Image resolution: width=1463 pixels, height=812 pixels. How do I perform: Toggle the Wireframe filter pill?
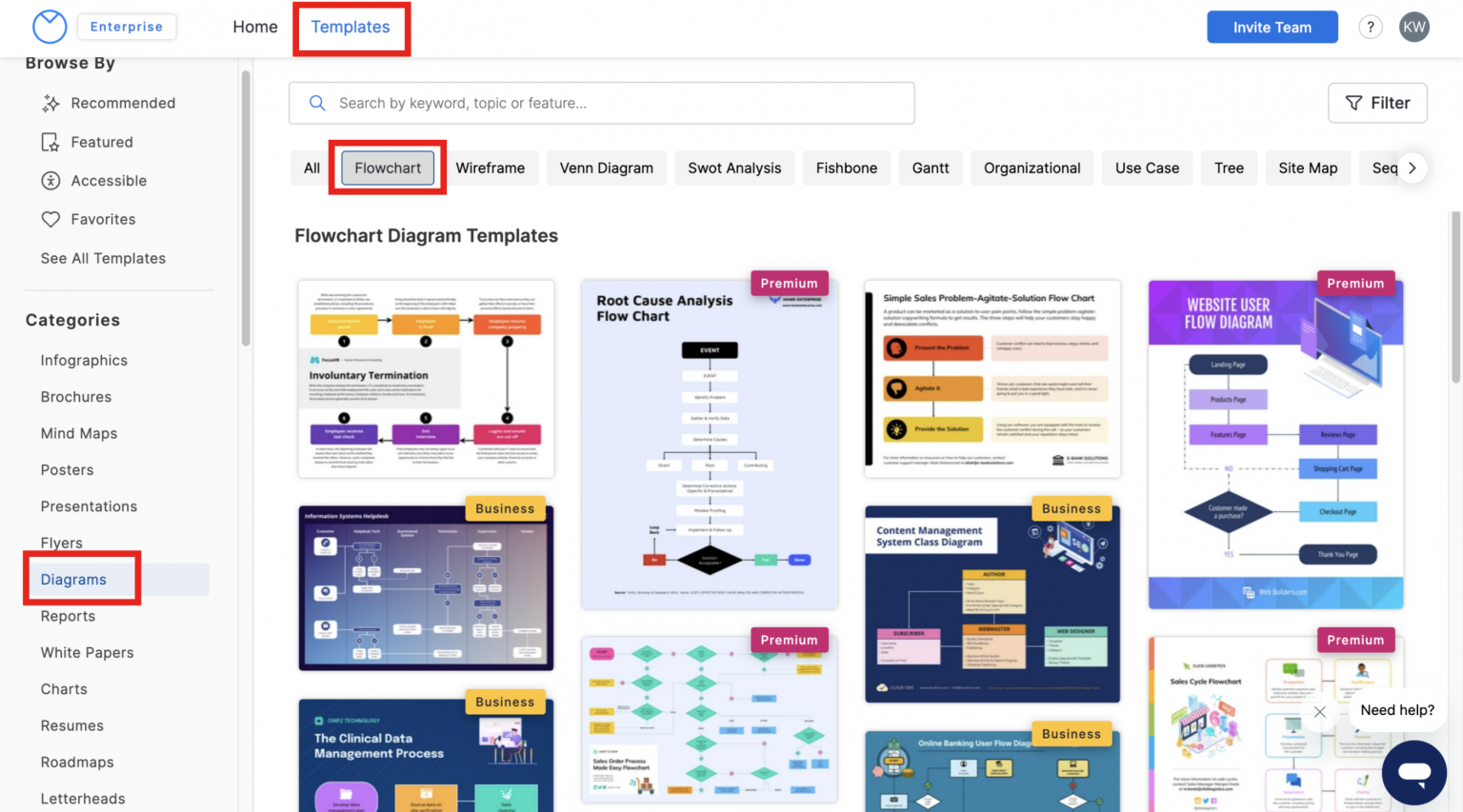click(x=491, y=168)
